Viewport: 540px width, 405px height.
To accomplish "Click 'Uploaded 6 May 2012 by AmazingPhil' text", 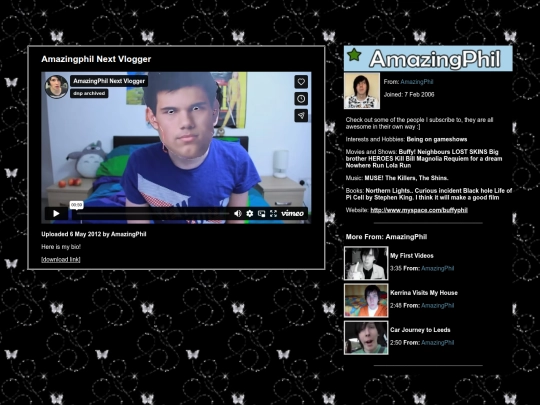I will pyautogui.click(x=94, y=234).
